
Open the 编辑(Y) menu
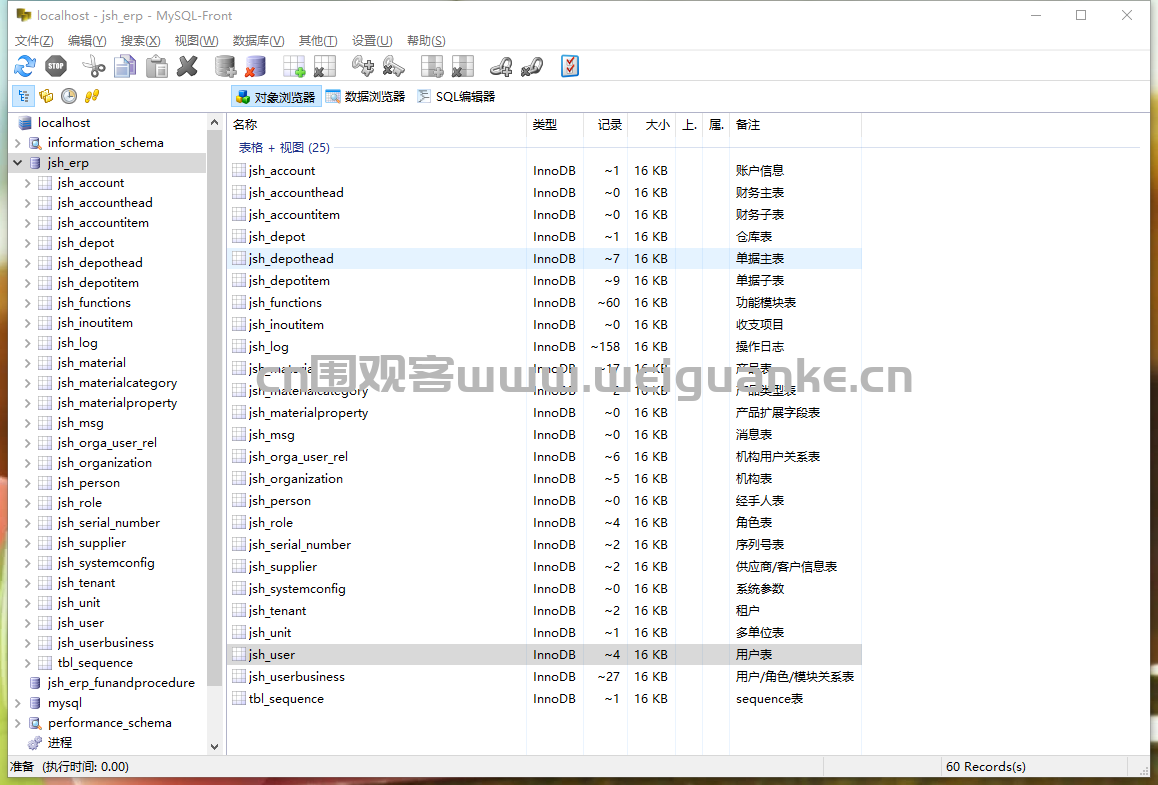87,41
